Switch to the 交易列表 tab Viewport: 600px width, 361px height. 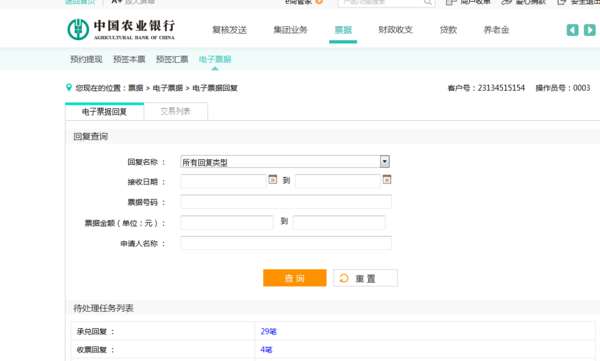pyautogui.click(x=176, y=111)
